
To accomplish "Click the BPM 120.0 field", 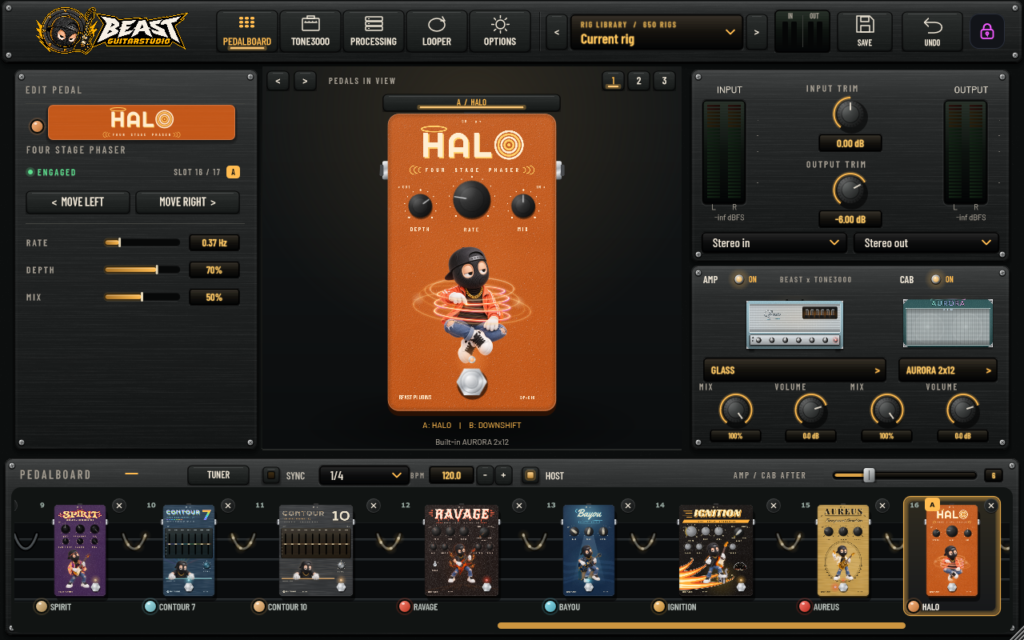I will (451, 475).
